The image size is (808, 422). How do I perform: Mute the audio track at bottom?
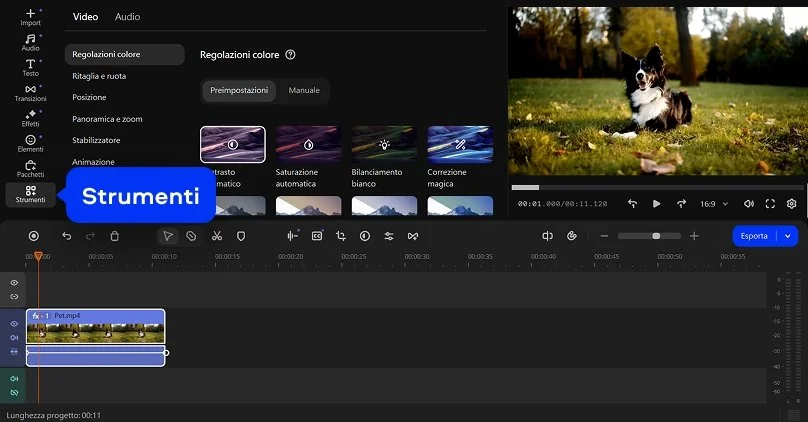click(14, 379)
